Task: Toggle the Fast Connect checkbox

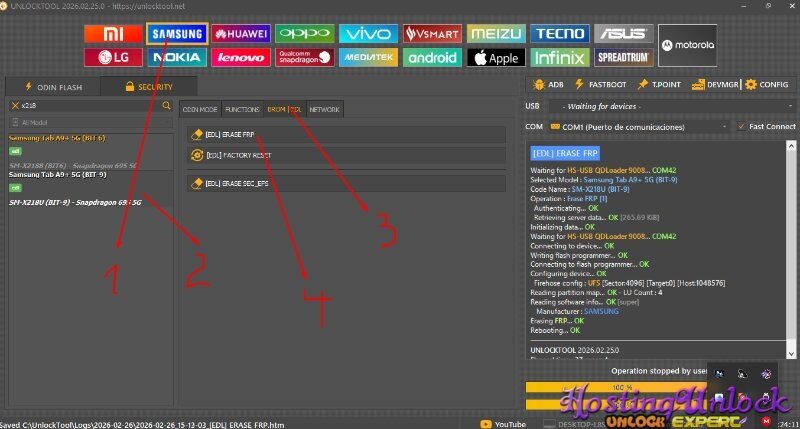Action: coord(741,127)
